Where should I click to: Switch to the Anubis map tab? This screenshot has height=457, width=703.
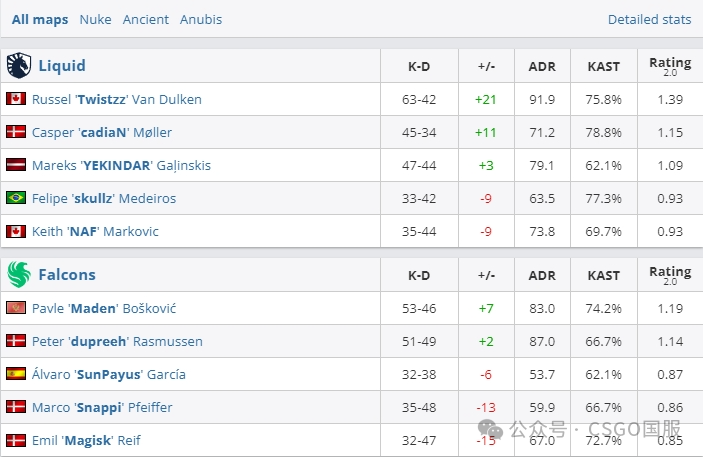201,19
